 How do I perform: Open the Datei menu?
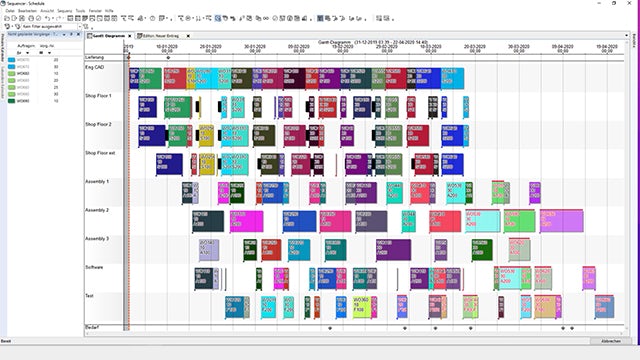tap(10, 11)
